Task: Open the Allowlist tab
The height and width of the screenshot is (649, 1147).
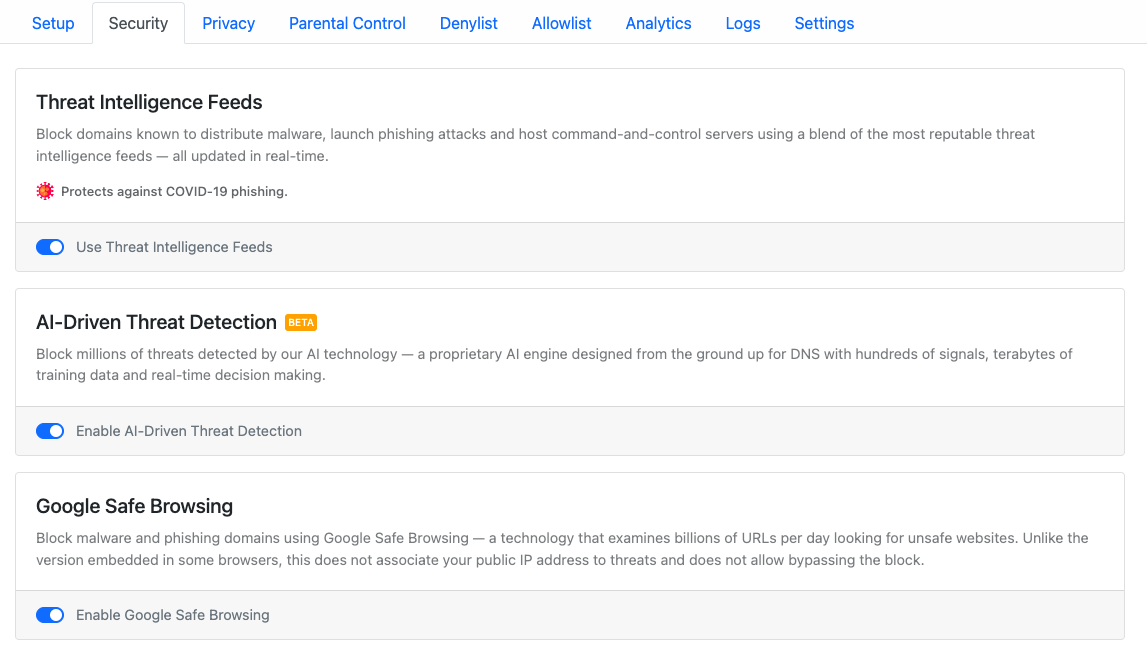Action: point(561,23)
